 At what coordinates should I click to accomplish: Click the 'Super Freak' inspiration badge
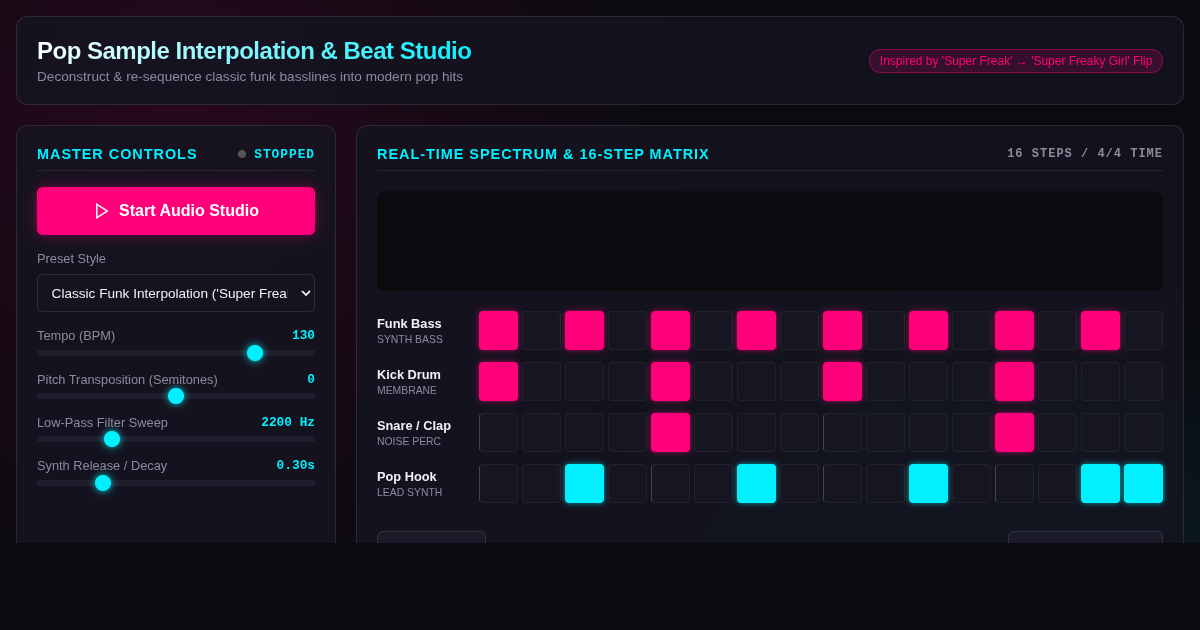1016,61
